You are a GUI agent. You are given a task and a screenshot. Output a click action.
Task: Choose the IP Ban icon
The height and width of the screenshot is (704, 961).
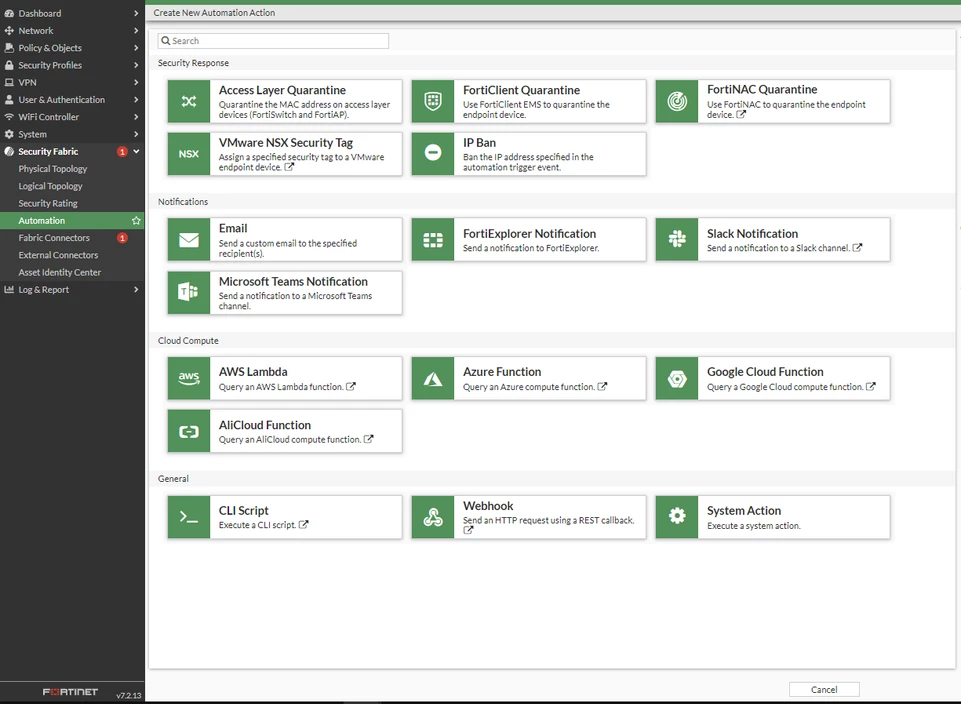(433, 154)
